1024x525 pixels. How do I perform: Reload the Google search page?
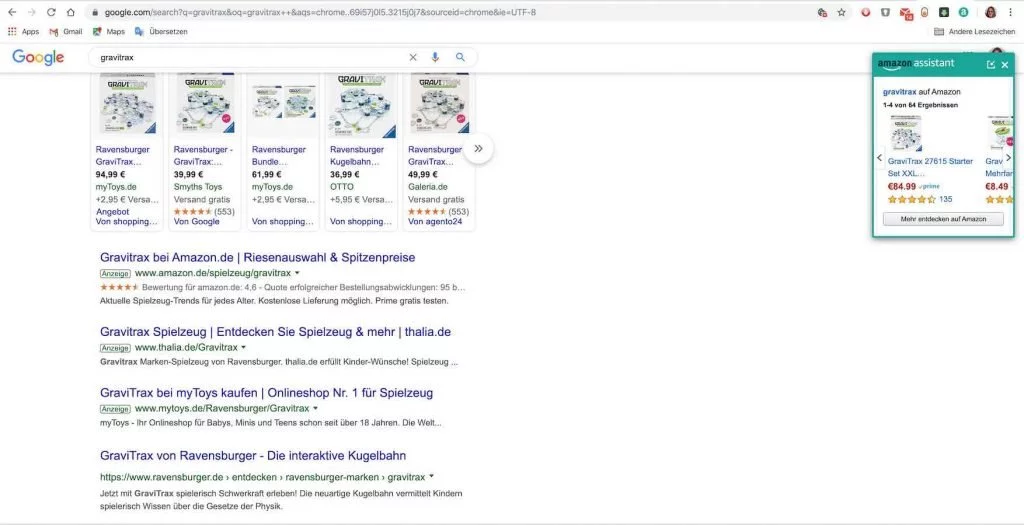pos(51,12)
